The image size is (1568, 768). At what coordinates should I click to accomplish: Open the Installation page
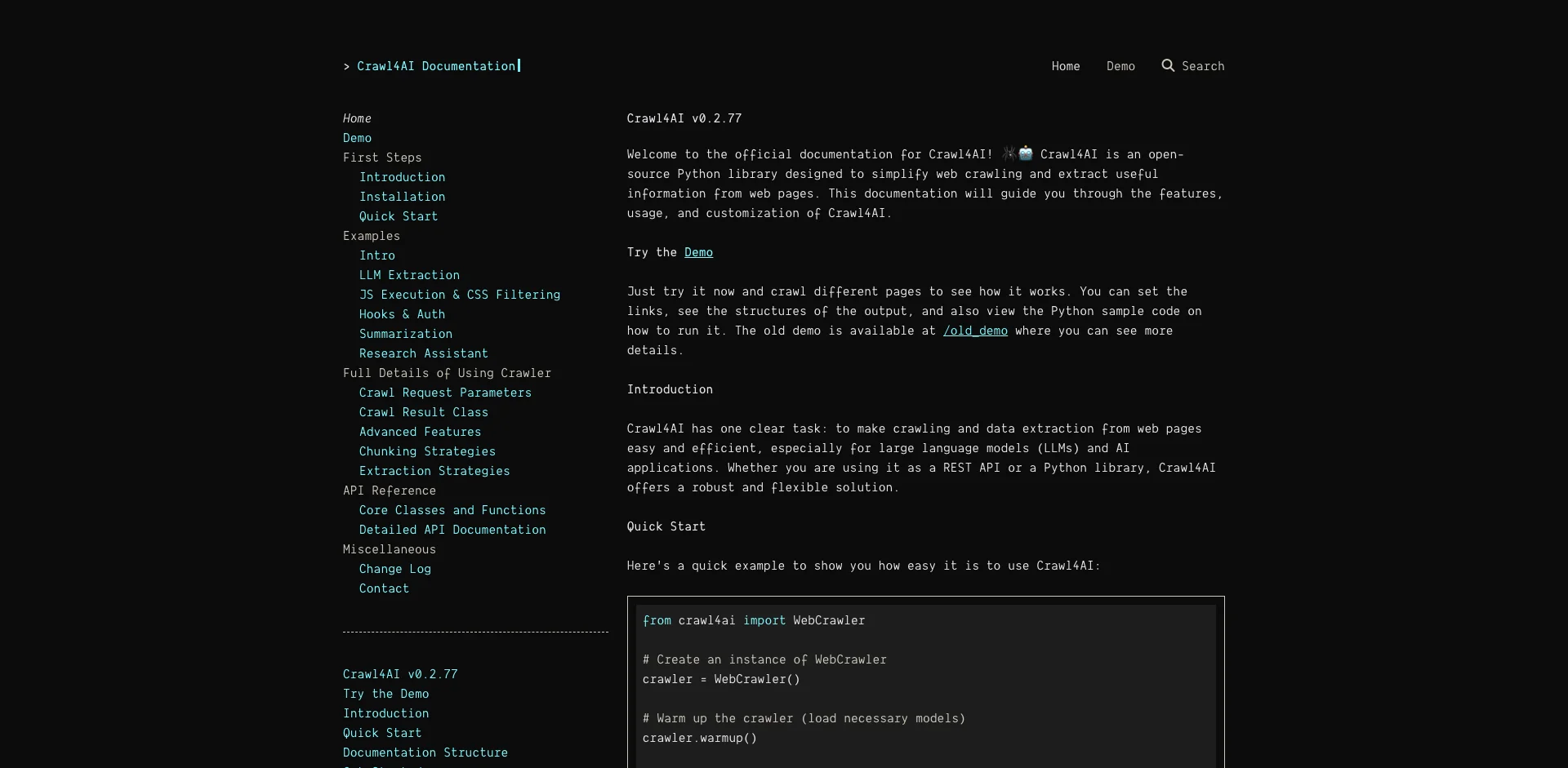pos(402,197)
